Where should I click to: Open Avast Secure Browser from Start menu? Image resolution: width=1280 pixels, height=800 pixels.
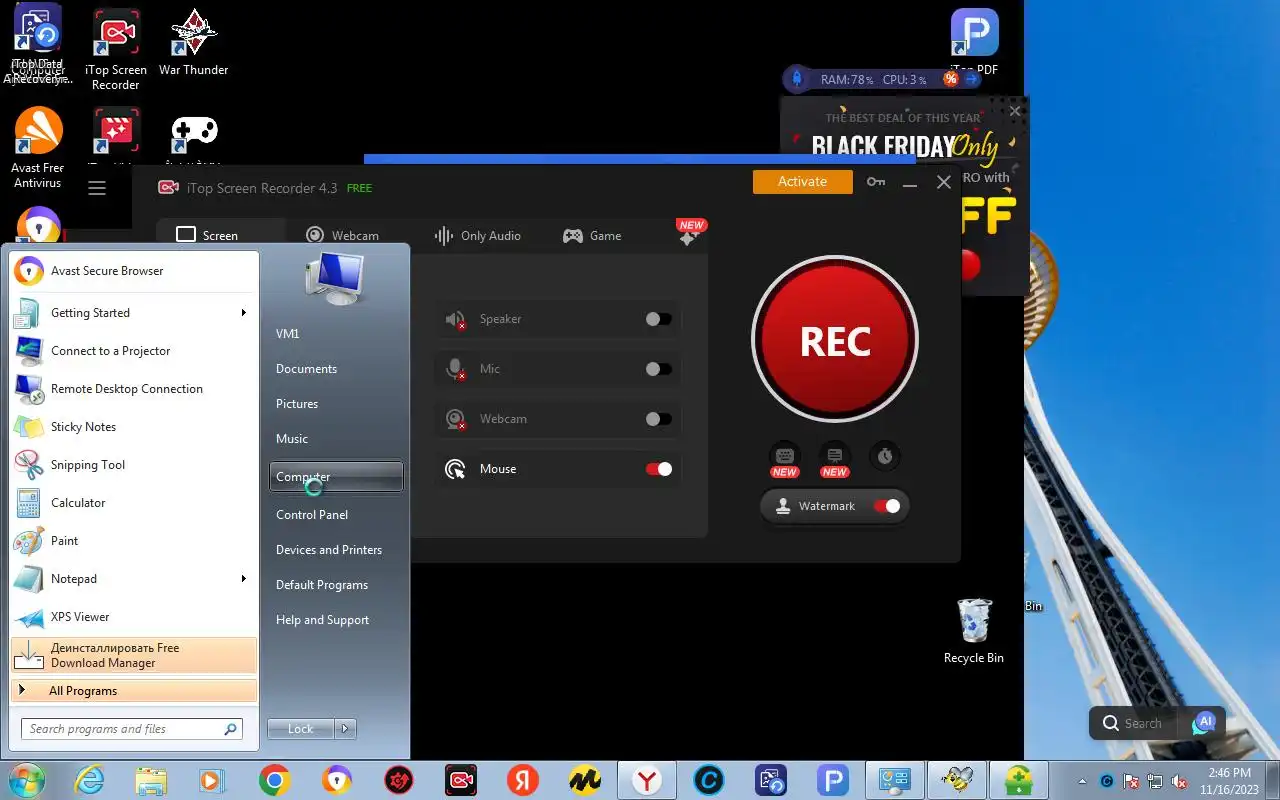[135, 271]
